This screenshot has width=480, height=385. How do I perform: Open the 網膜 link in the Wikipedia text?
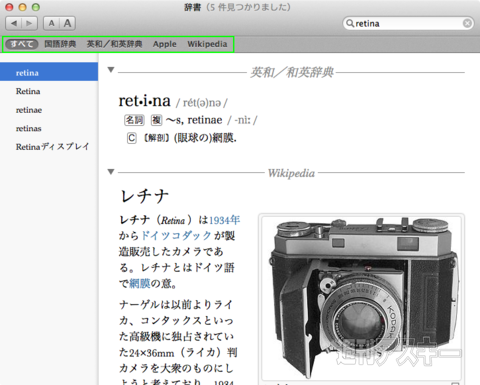coord(140,284)
